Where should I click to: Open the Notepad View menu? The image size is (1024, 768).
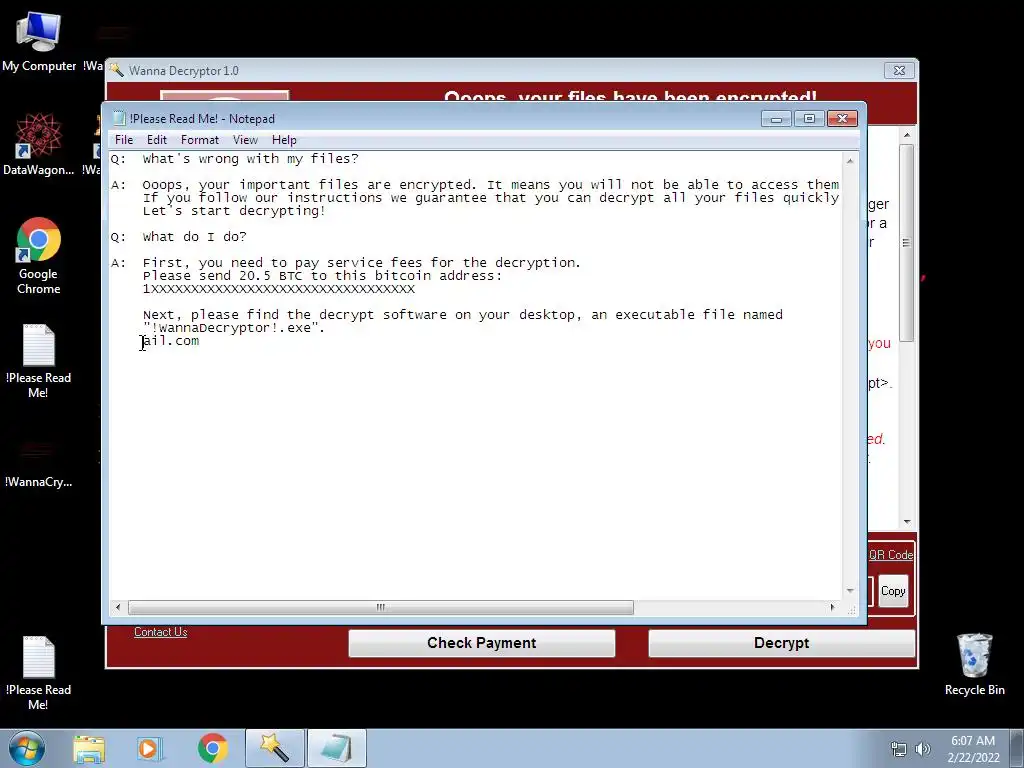(x=246, y=140)
